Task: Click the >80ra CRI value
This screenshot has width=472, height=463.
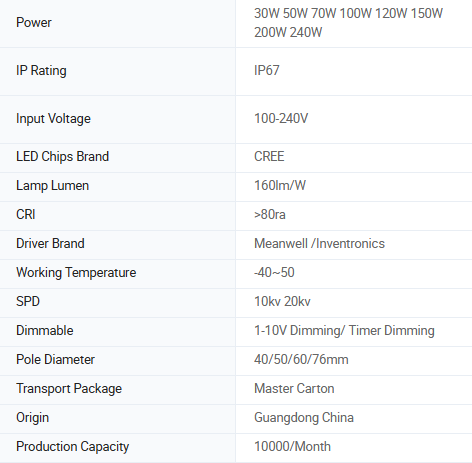Action: 270,214
